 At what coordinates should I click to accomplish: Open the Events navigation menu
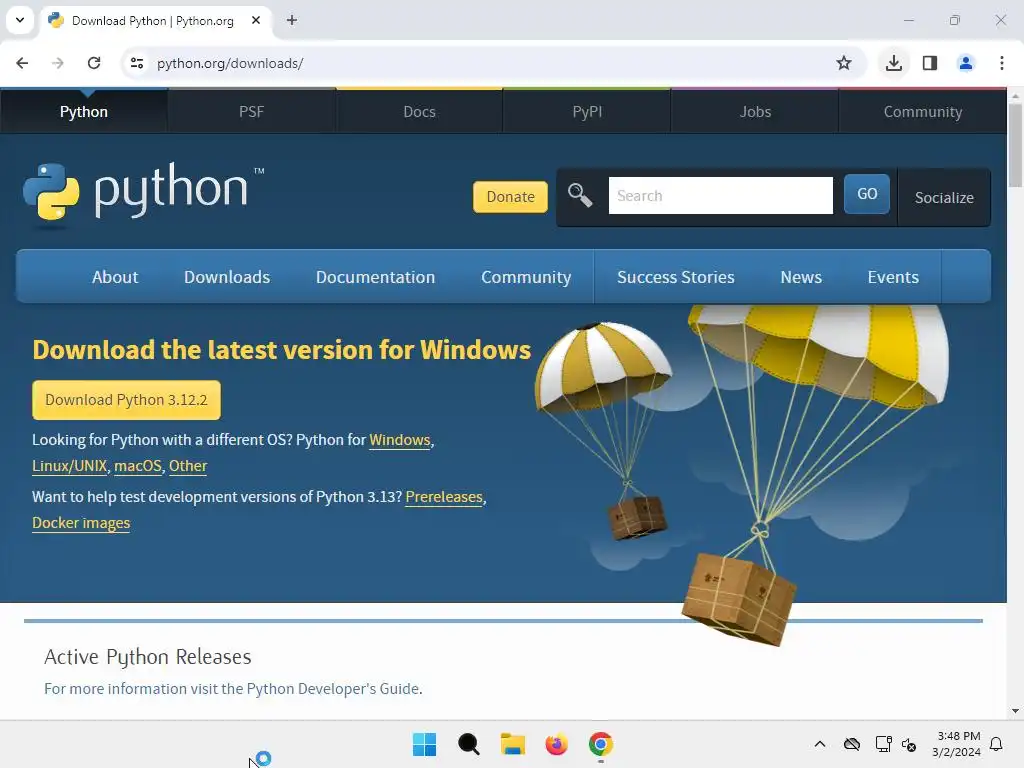pos(893,277)
